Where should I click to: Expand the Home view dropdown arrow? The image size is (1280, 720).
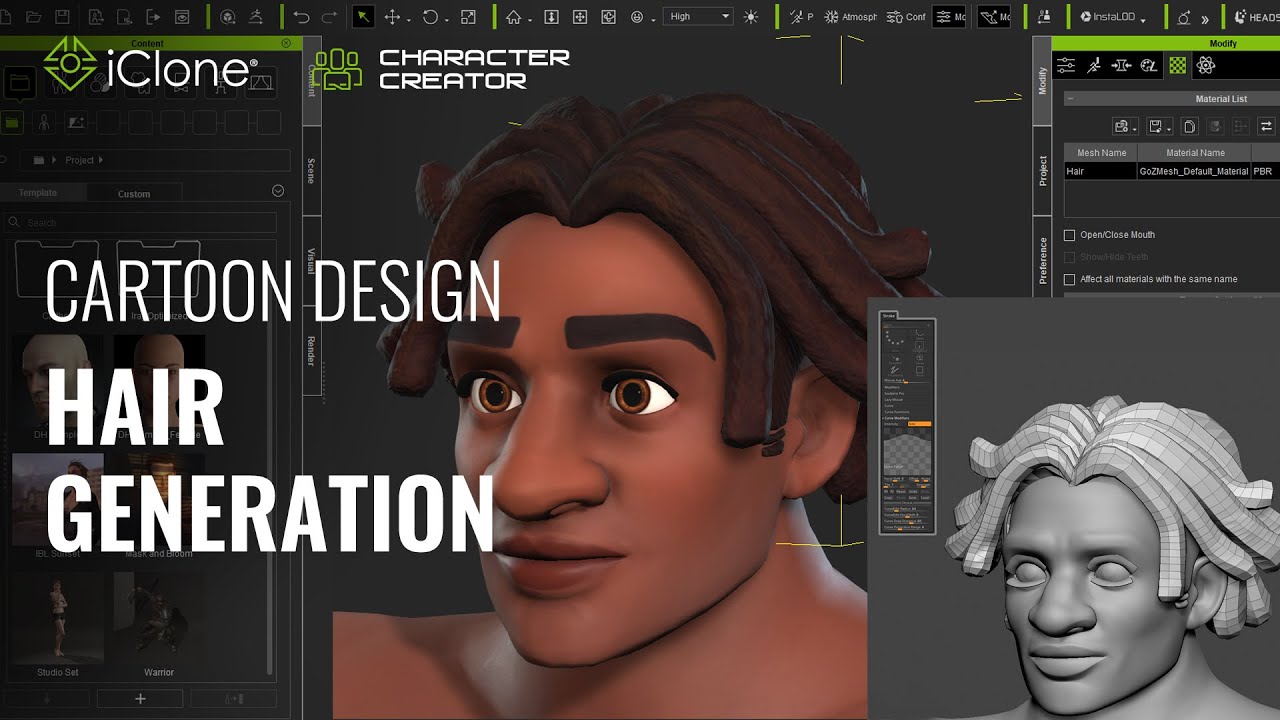click(x=530, y=19)
